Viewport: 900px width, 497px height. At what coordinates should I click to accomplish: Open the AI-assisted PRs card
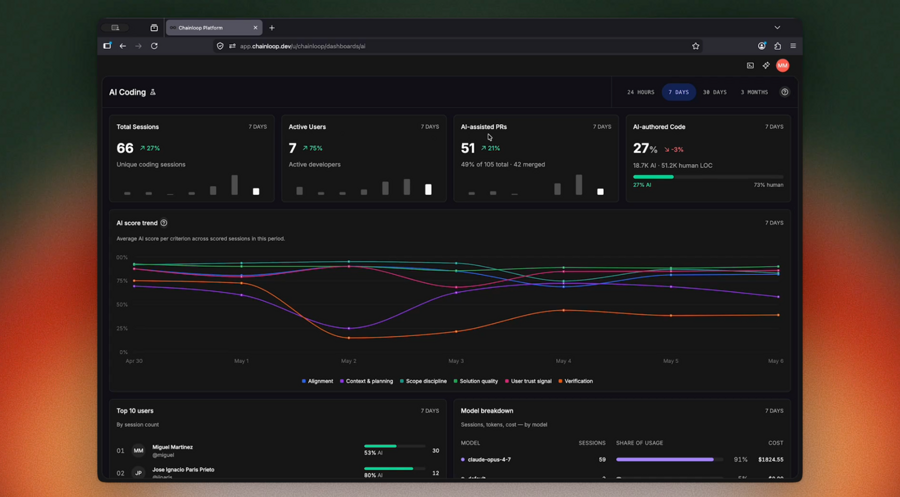(x=536, y=158)
